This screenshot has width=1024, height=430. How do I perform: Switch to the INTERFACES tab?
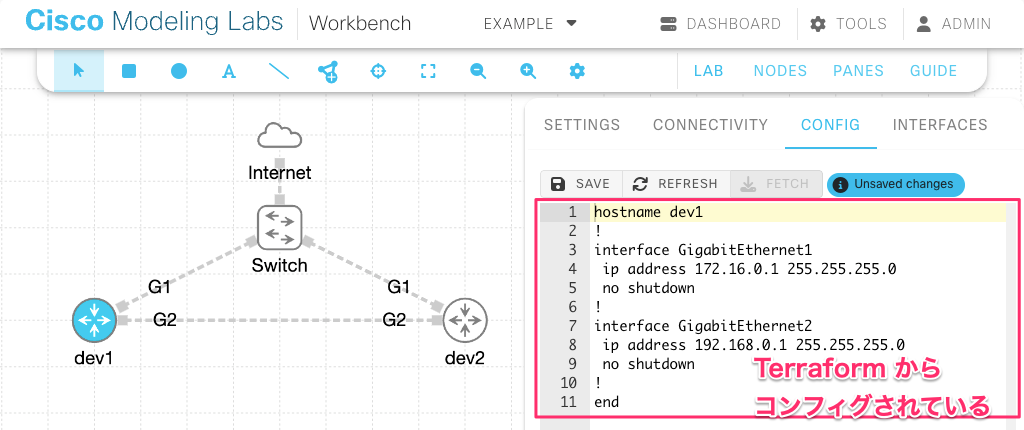point(940,125)
